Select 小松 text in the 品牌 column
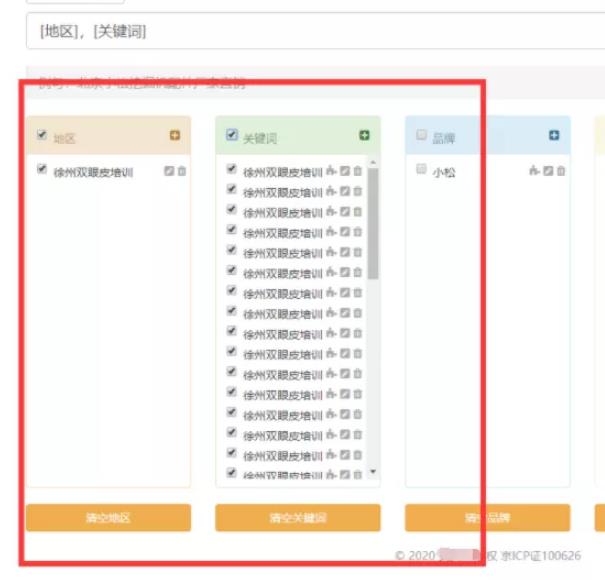Image resolution: width=605 pixels, height=580 pixels. (444, 172)
